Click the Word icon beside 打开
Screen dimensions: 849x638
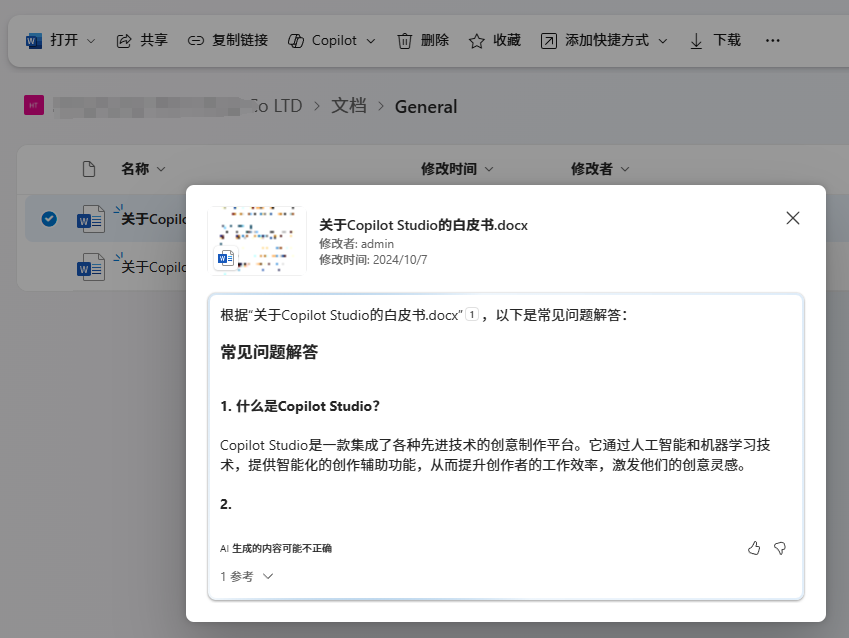pyautogui.click(x=34, y=41)
